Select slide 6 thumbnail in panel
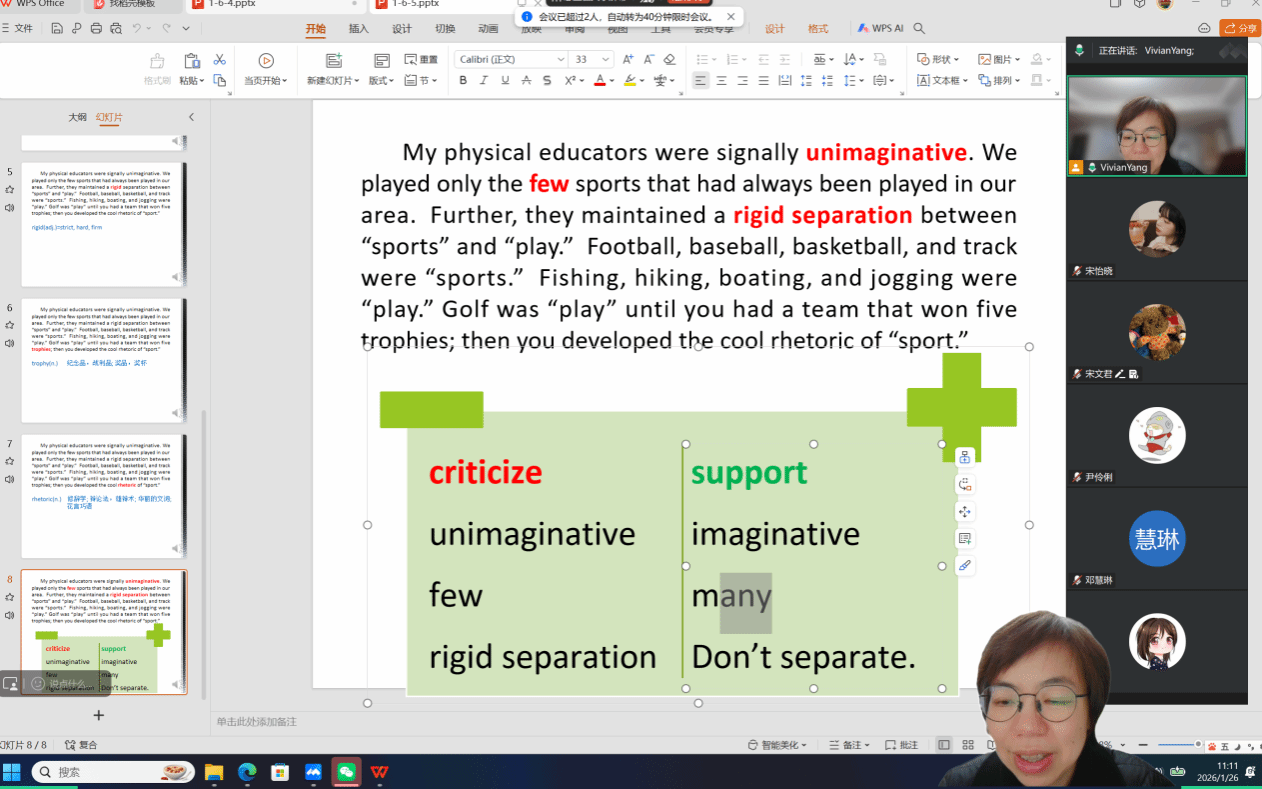This screenshot has height=789, width=1262. (x=104, y=360)
